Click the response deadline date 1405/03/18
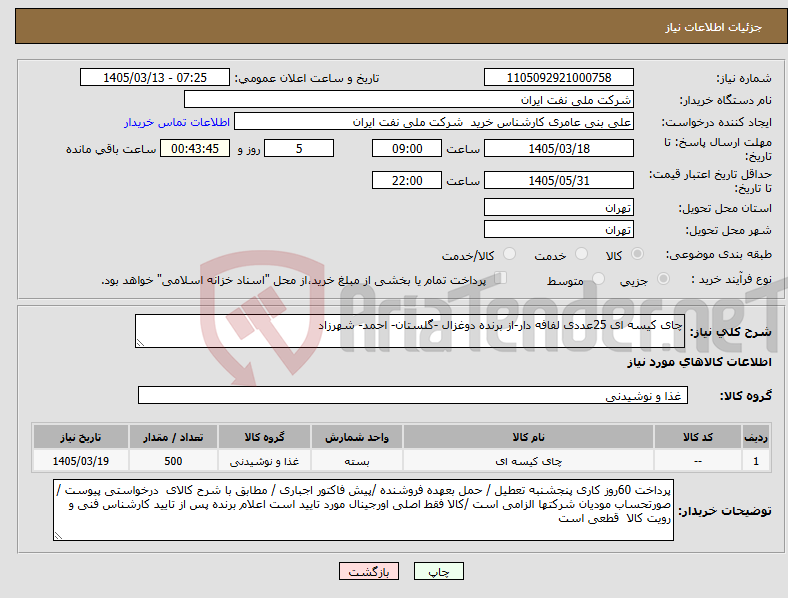The width and height of the screenshot is (788, 598). (x=558, y=148)
